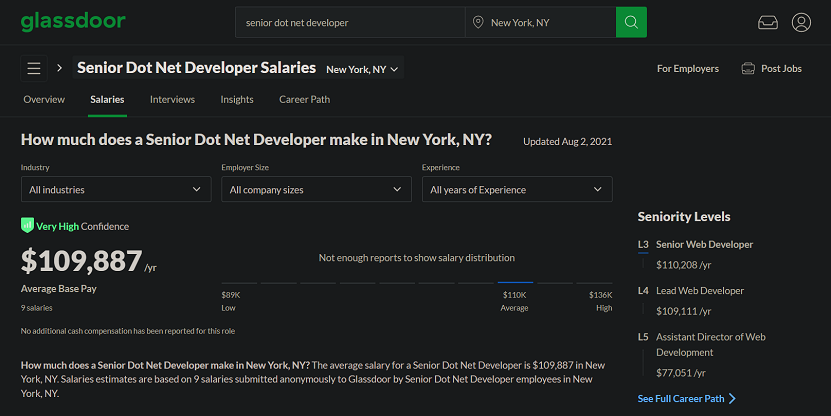Screen dimensions: 831x416
Task: Click the arrow after See Full Career Path
Action: coord(732,399)
